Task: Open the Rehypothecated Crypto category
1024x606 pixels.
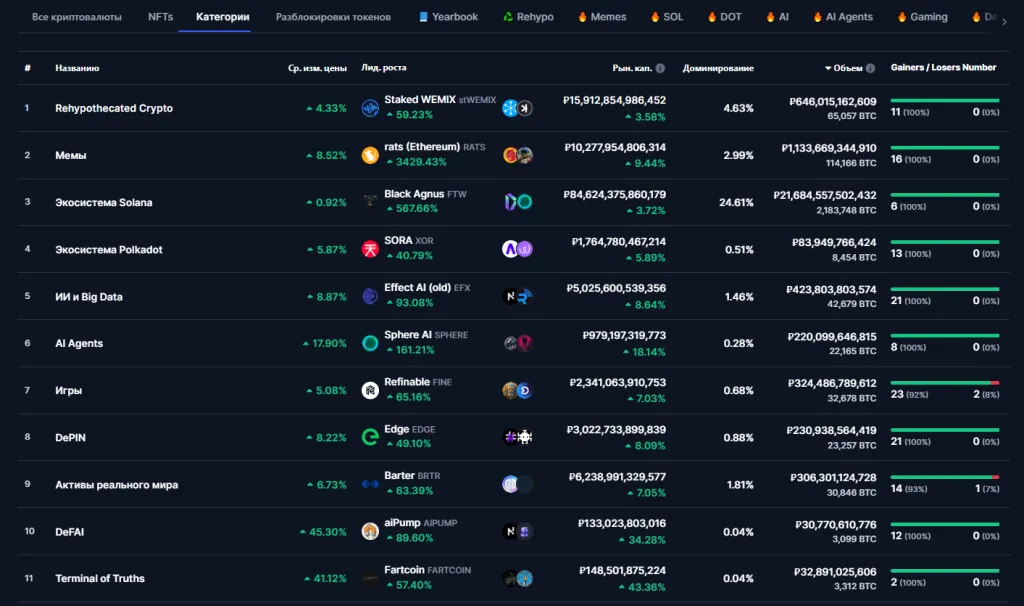Action: tap(114, 108)
